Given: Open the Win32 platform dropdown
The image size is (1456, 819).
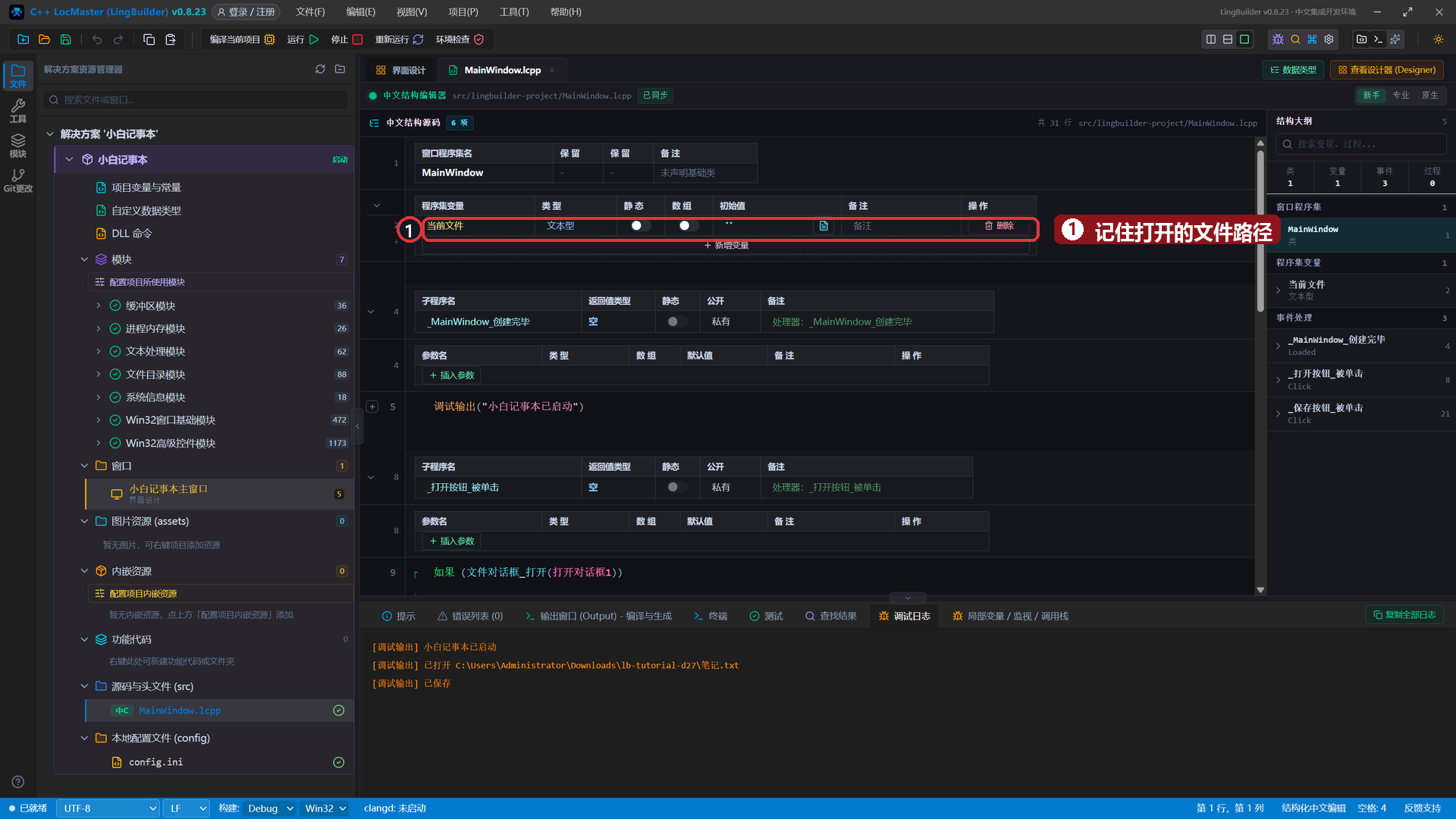Looking at the screenshot, I should (x=325, y=808).
